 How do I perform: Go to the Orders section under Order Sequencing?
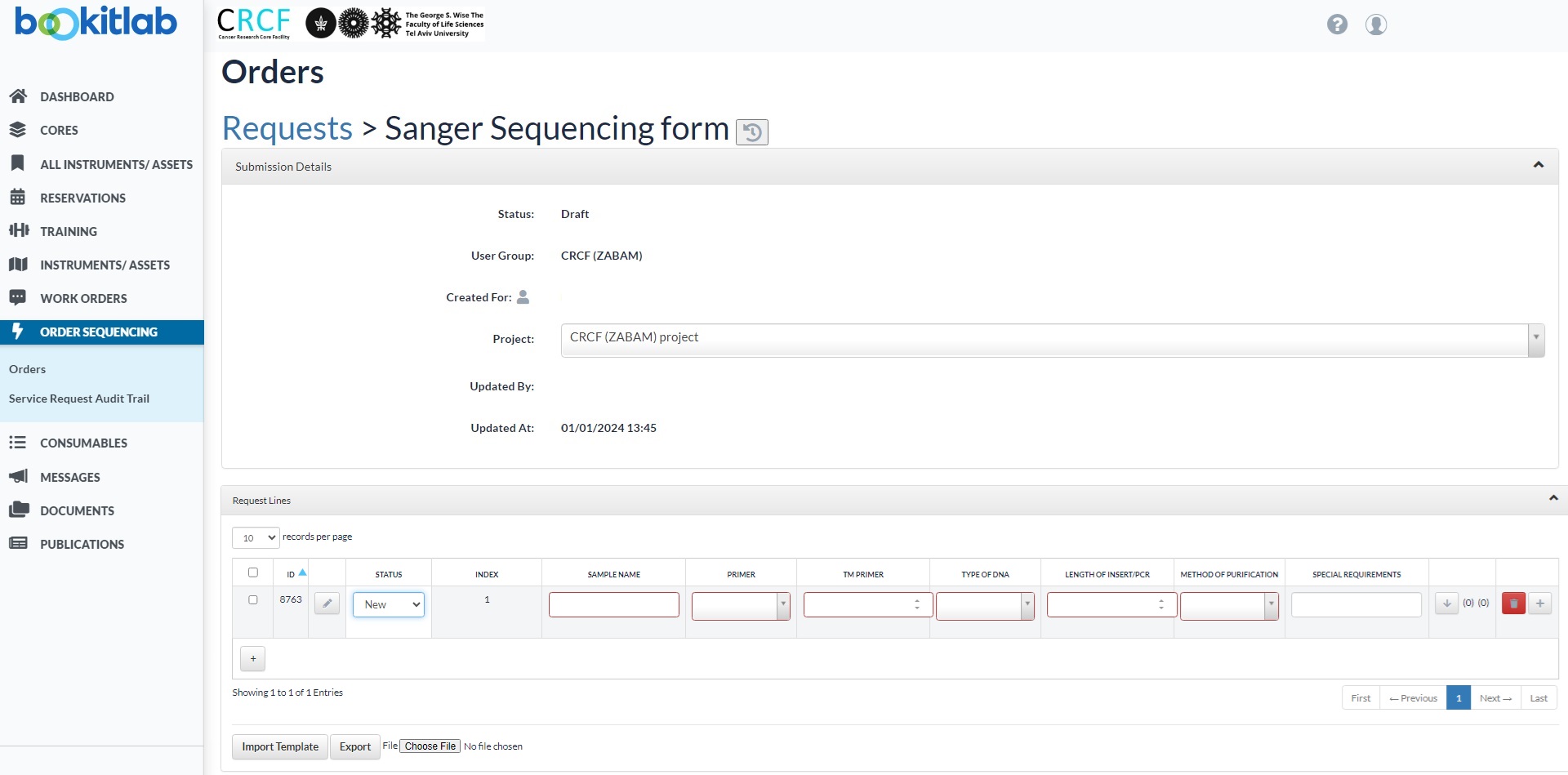coord(27,368)
